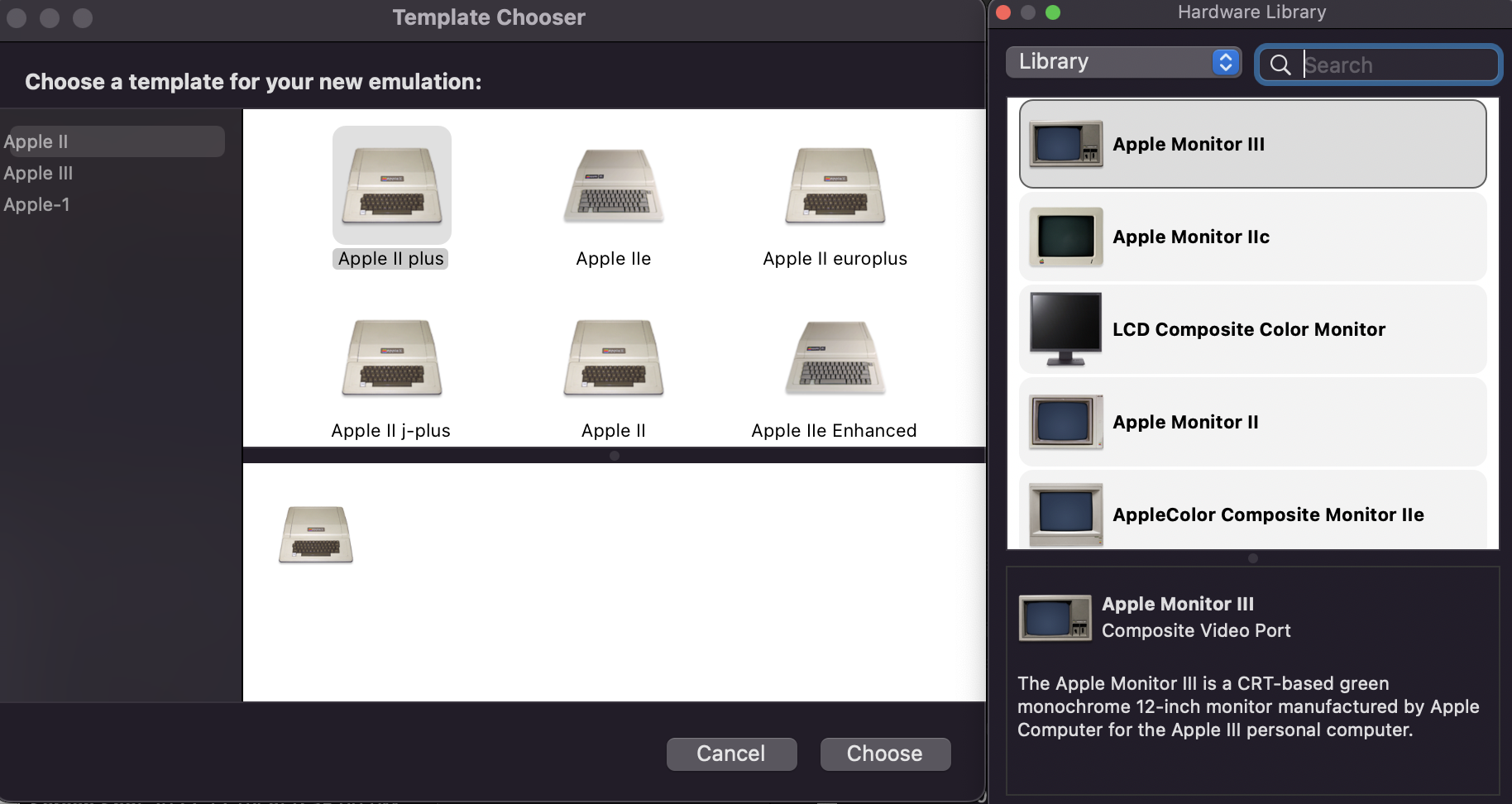Pick the Apple IIe computer icon
This screenshot has height=804, width=1512.
[x=613, y=186]
